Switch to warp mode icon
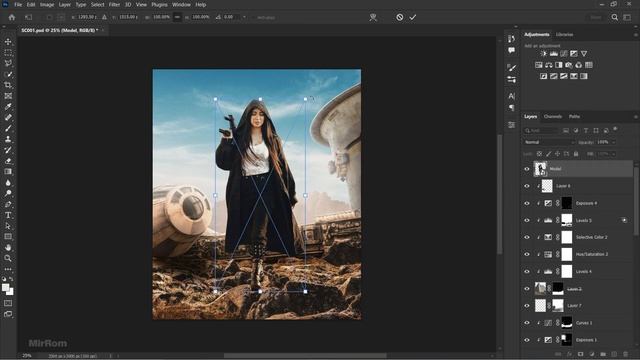This screenshot has width=640, height=360. pyautogui.click(x=373, y=17)
